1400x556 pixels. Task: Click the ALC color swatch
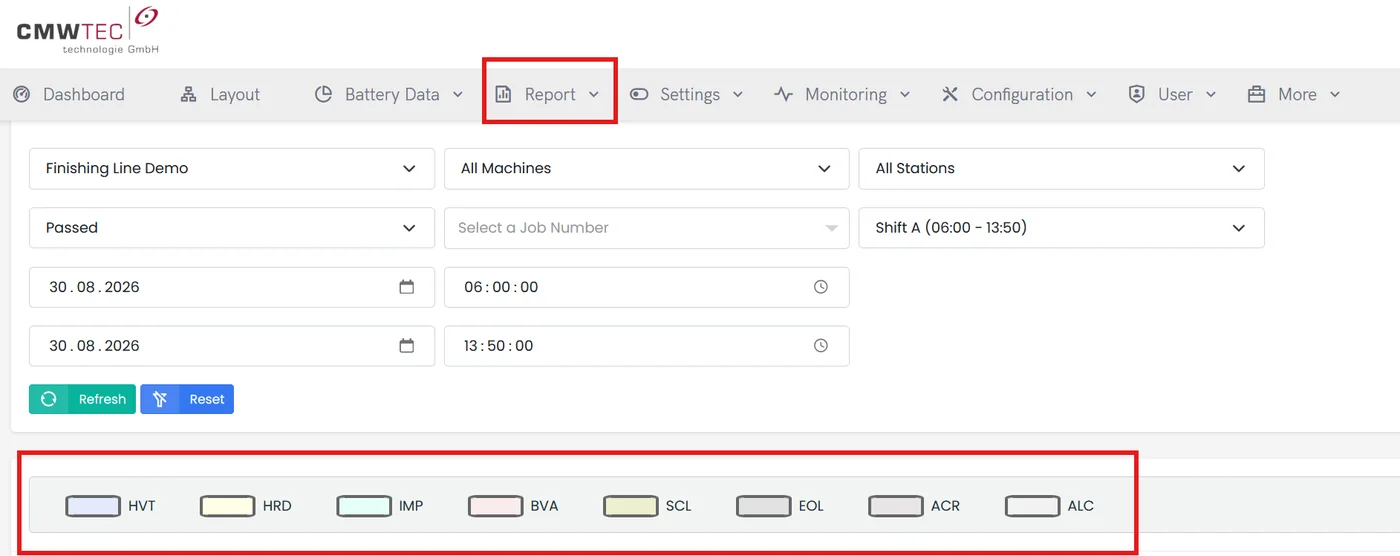coord(1033,506)
